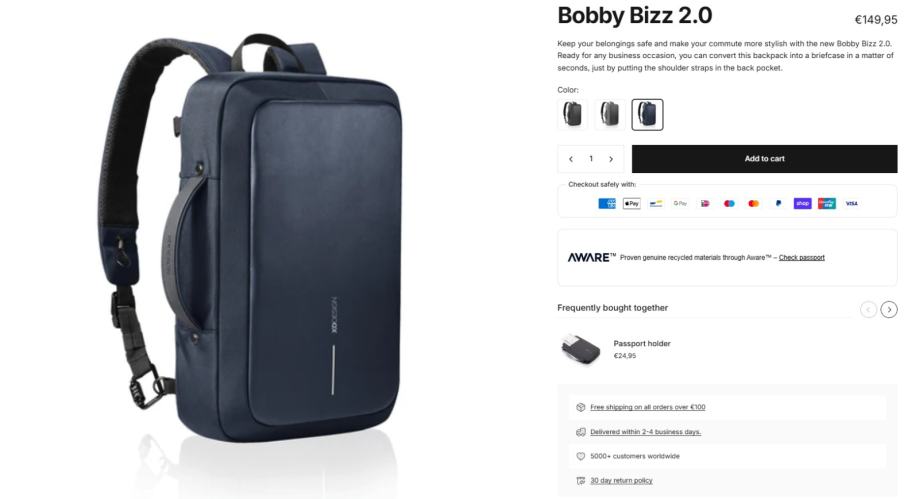The image size is (919, 499).
Task: Click the Shop Pay payment icon
Action: [x=802, y=203]
